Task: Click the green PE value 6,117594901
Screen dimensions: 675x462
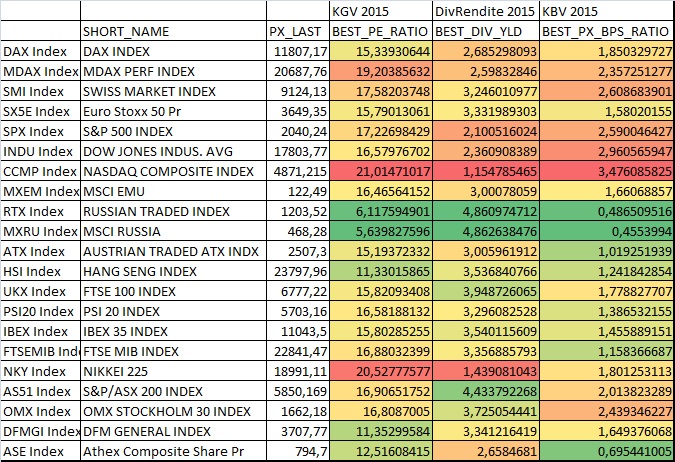Action: (381, 211)
